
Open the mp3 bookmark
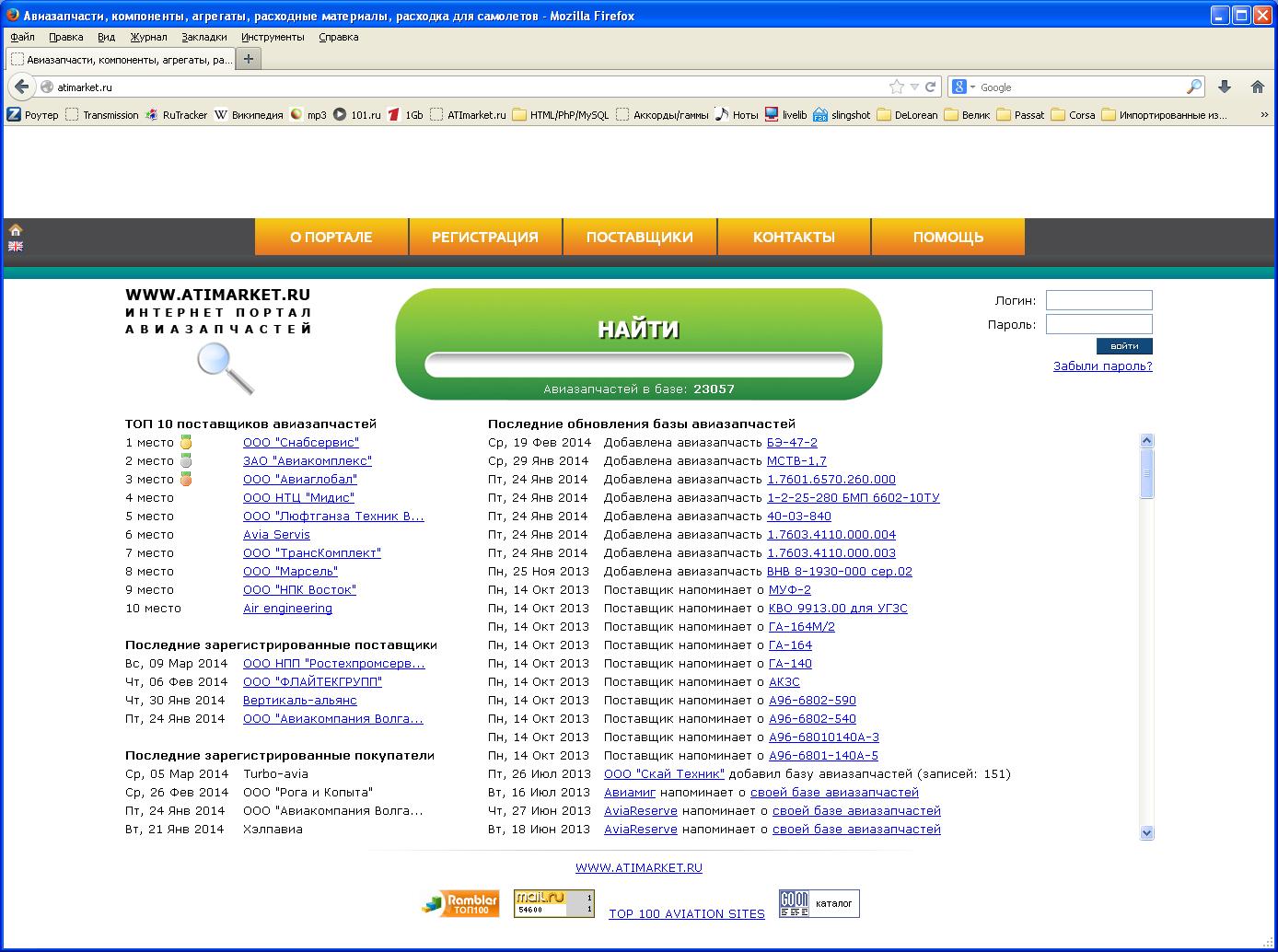pyautogui.click(x=308, y=115)
